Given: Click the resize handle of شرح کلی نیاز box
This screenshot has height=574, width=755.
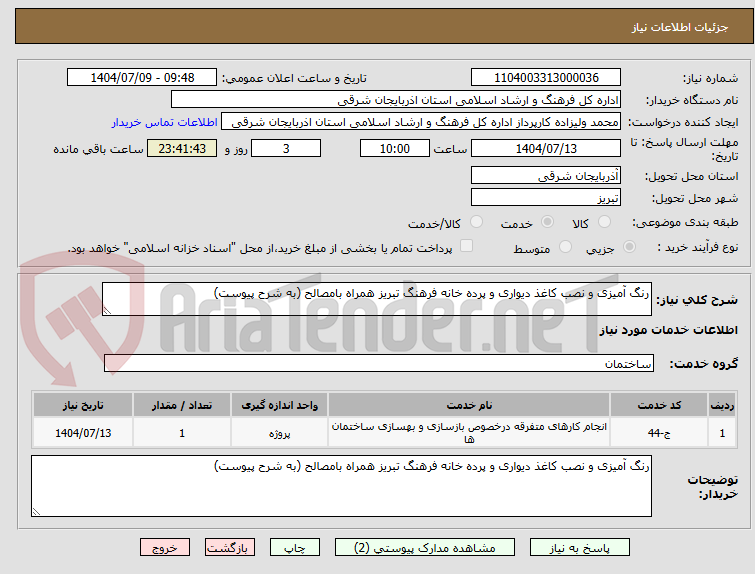Looking at the screenshot, I should tap(107, 311).
